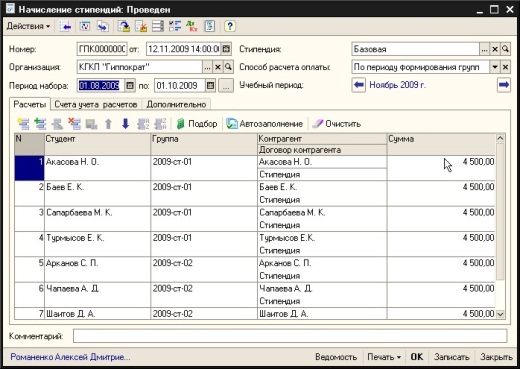The width and height of the screenshot is (520, 369).
Task: Move row up with arrow icon
Action: tap(108, 124)
